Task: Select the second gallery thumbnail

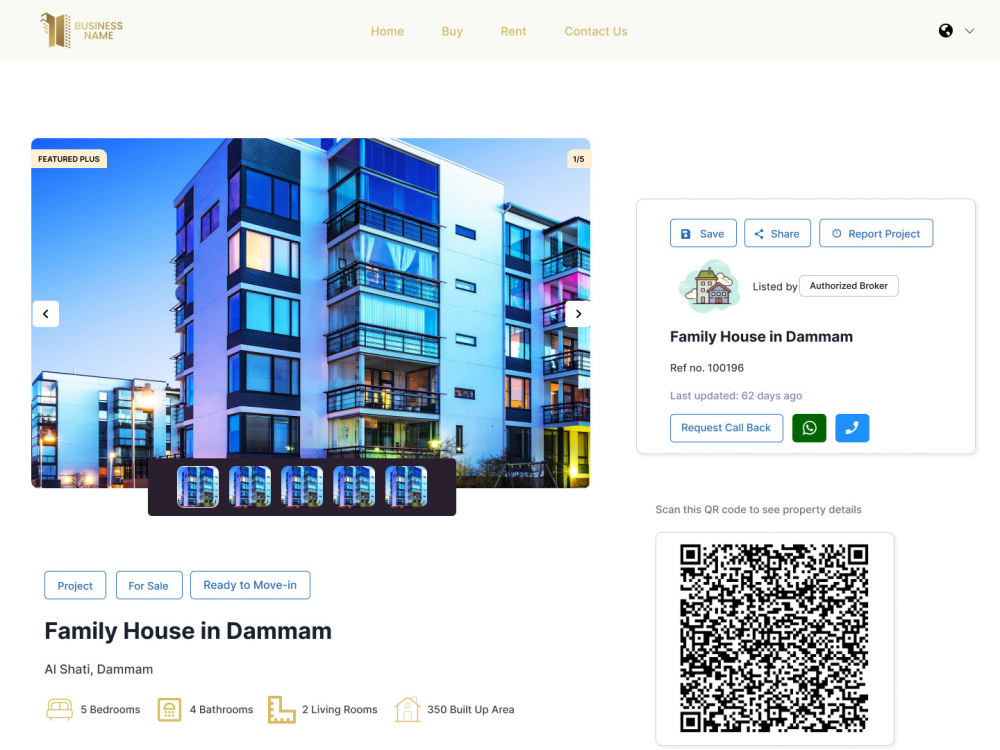Action: click(x=250, y=487)
